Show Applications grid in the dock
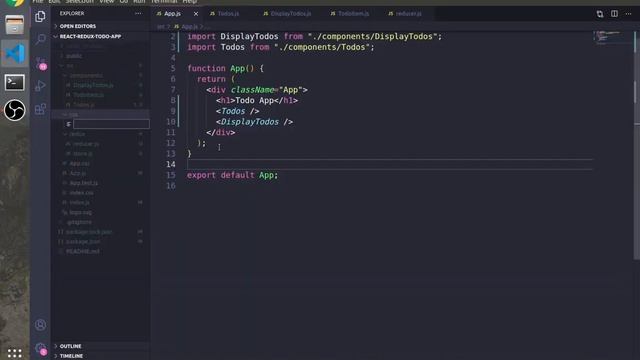 pos(14,353)
